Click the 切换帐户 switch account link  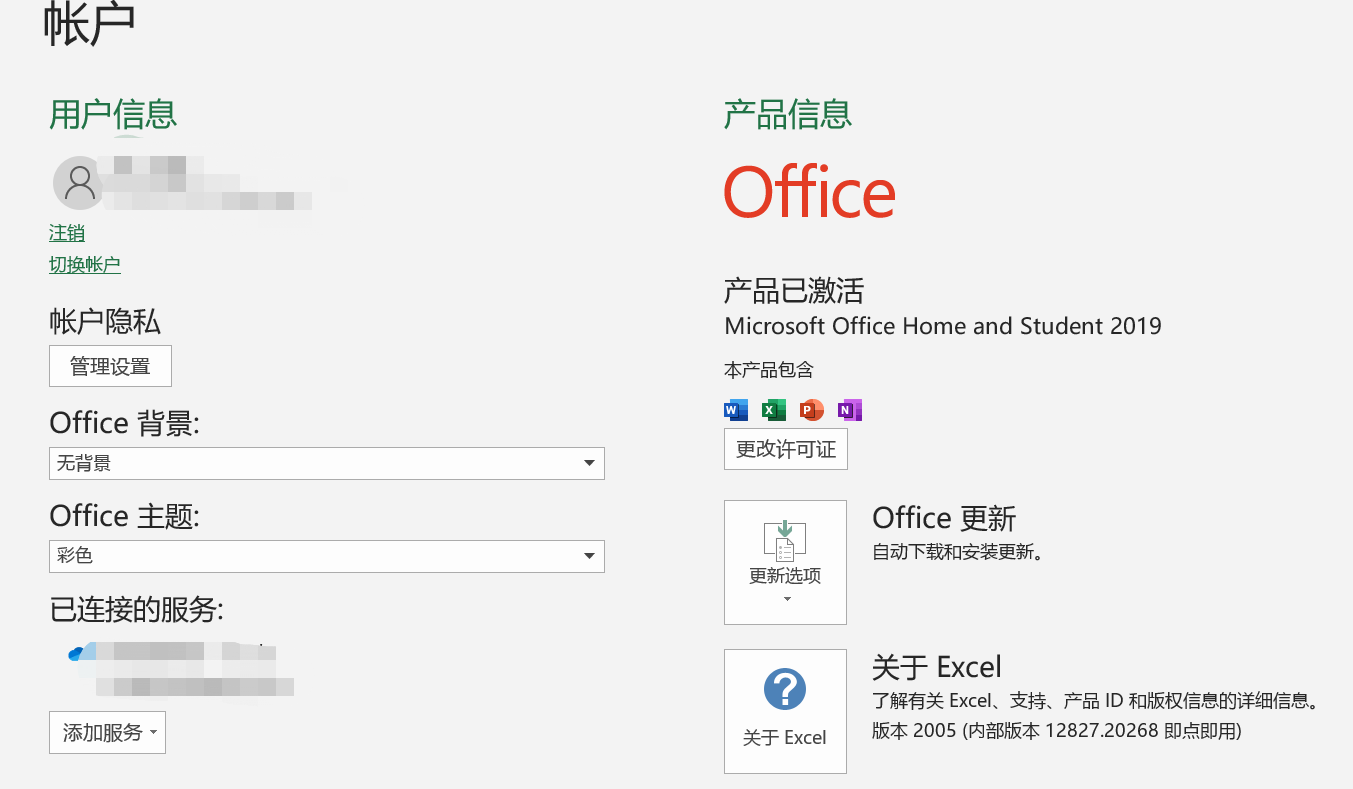pos(85,265)
